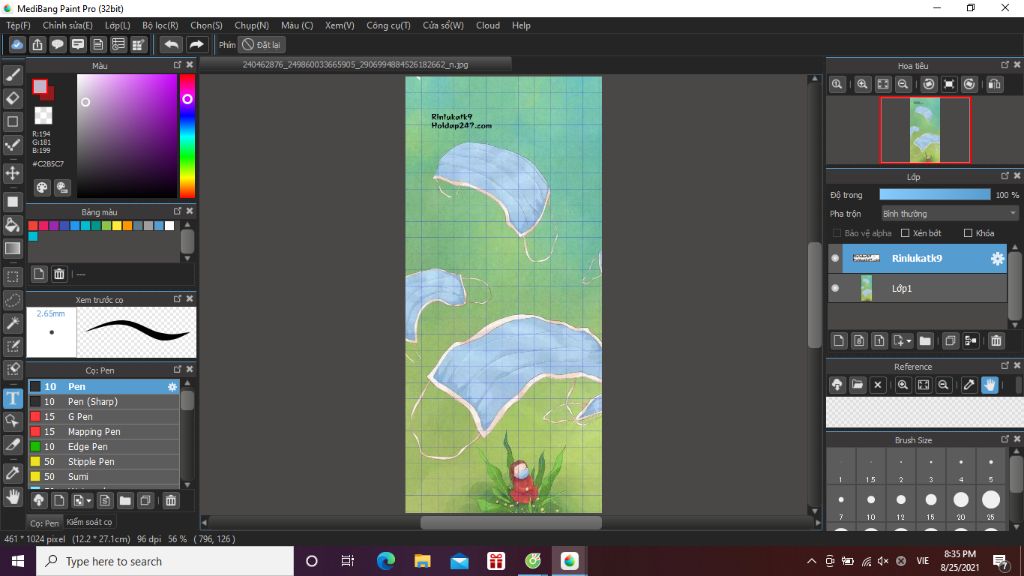
Task: Select the open image file tab
Action: pos(355,65)
